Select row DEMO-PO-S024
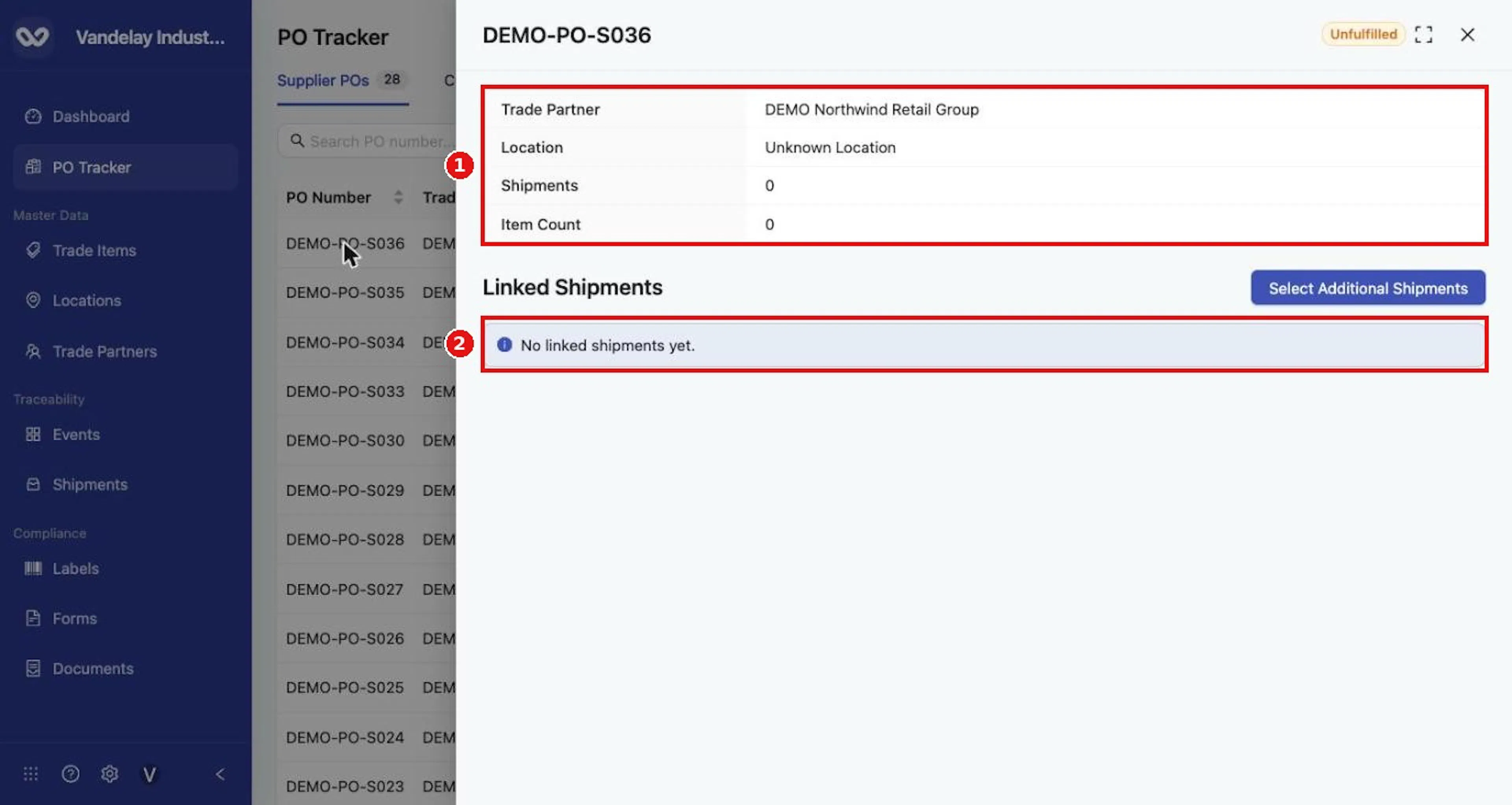This screenshot has height=805, width=1512. [x=366, y=737]
